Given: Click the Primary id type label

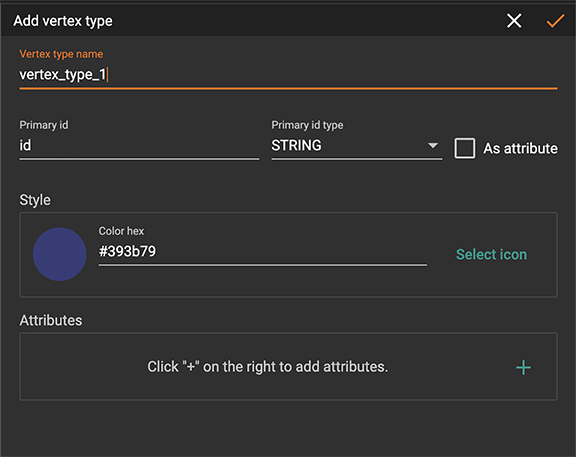Looking at the screenshot, I should click(x=307, y=125).
